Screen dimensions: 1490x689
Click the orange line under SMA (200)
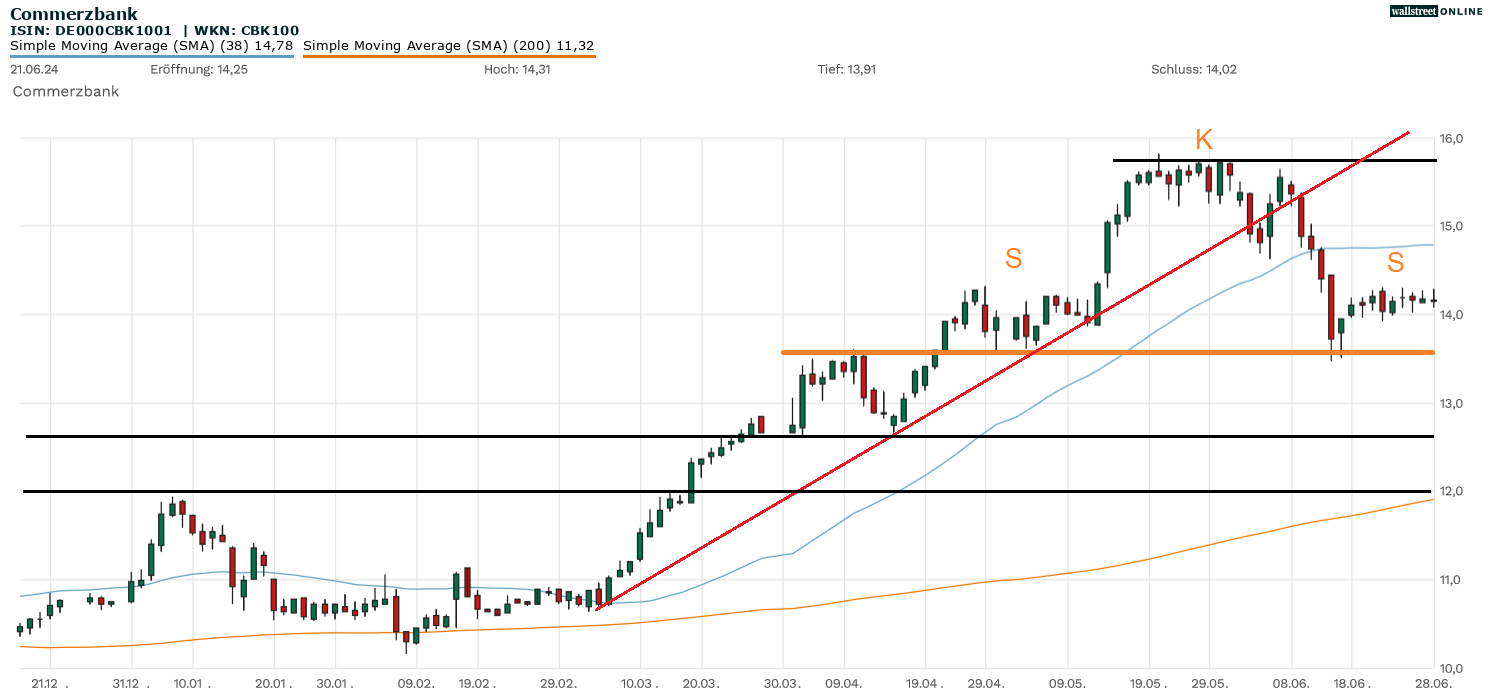click(x=448, y=56)
